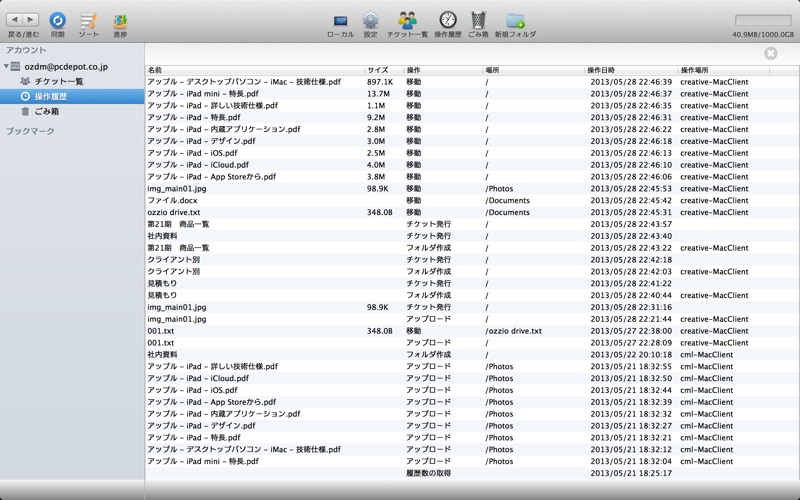
Task: Click timestamp 2013/05/28 22:46:06
Action: (x=631, y=177)
